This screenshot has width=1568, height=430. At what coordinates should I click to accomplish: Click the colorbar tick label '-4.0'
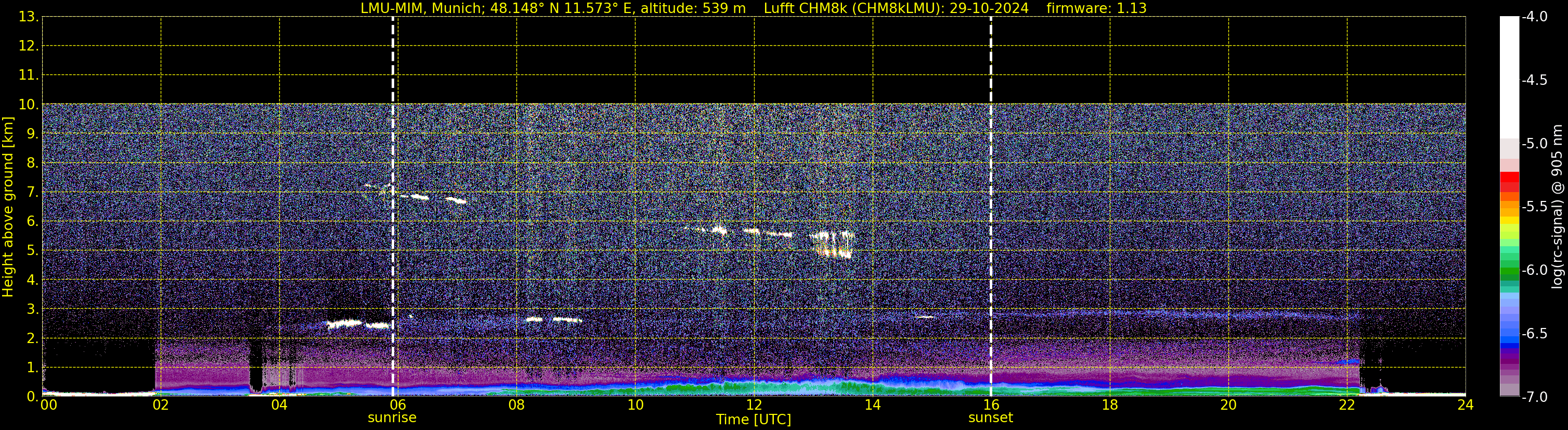[1535, 17]
